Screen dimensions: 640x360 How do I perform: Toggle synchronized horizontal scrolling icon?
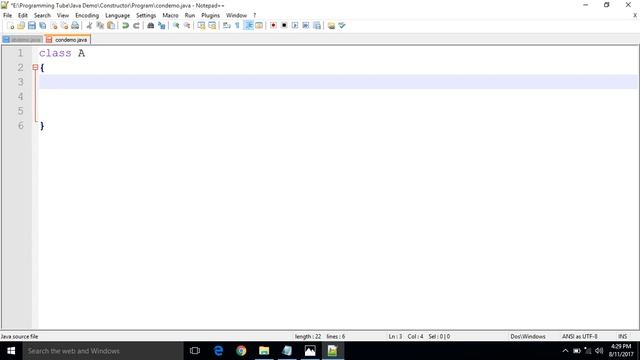pos(212,26)
